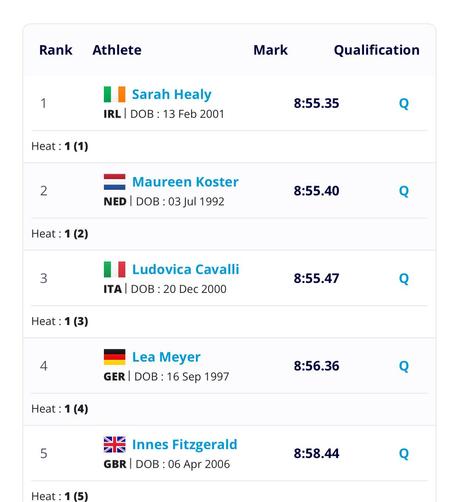Viewport: 459px width, 502px height.
Task: Click the Q marker in Maureen Koster's row
Action: pyautogui.click(x=404, y=191)
